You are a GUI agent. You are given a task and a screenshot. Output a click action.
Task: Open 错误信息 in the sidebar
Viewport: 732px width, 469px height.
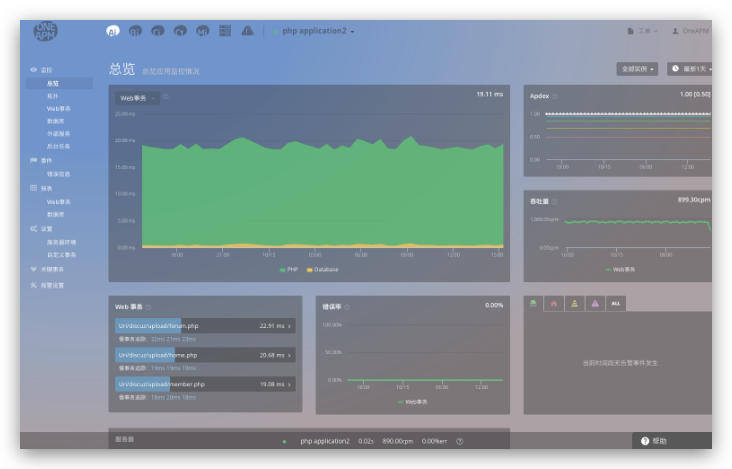(x=58, y=174)
